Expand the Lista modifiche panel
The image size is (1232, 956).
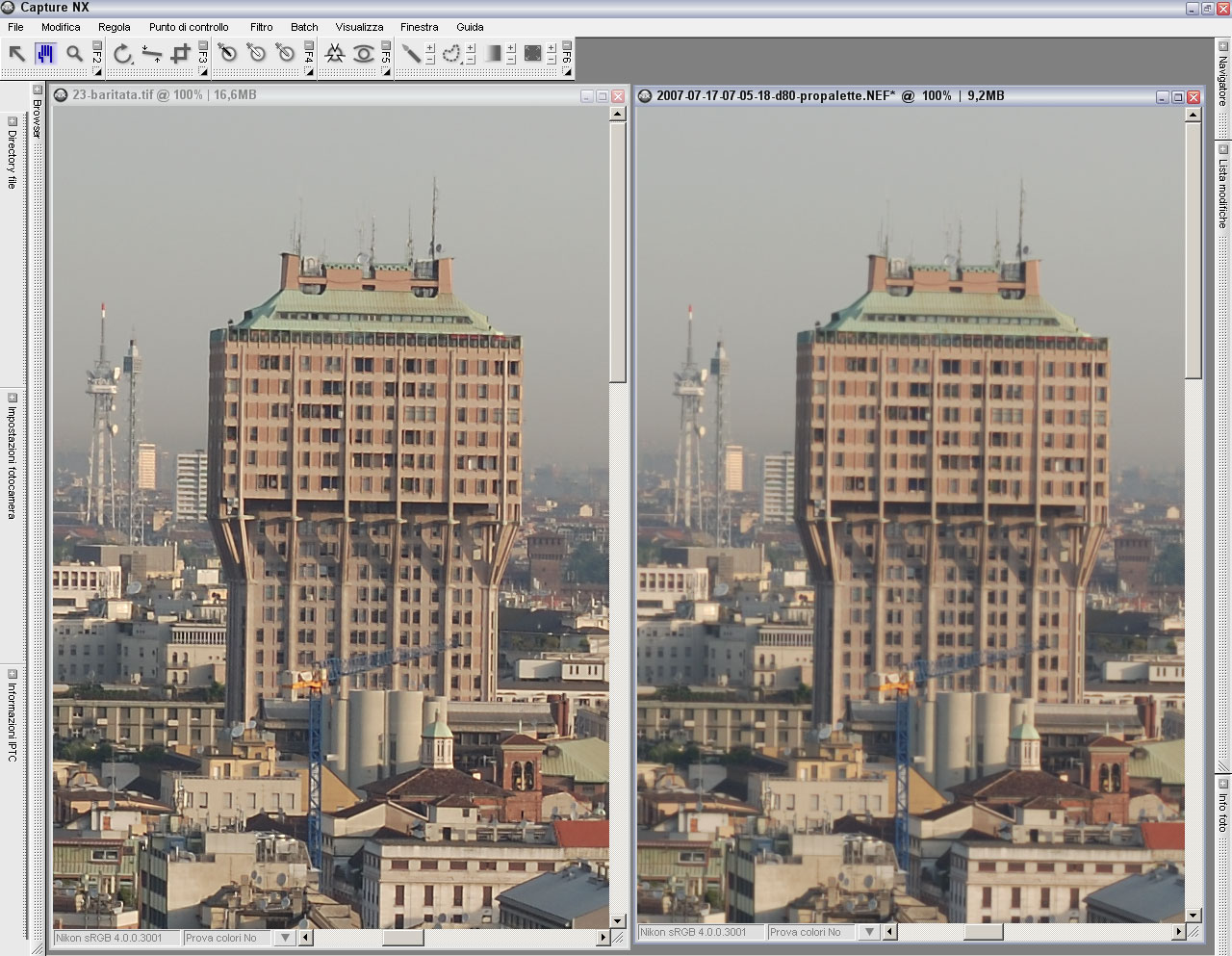[x=1222, y=149]
